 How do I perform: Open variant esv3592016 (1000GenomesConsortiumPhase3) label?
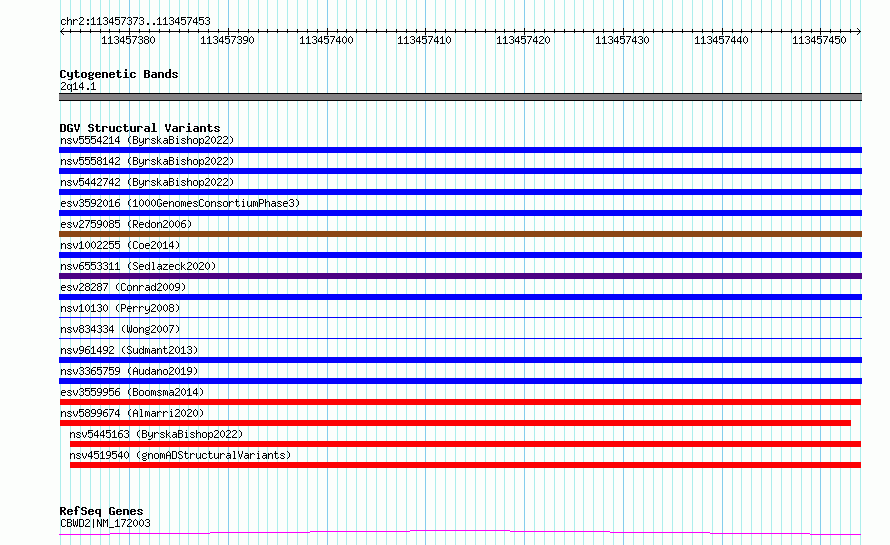click(x=180, y=203)
